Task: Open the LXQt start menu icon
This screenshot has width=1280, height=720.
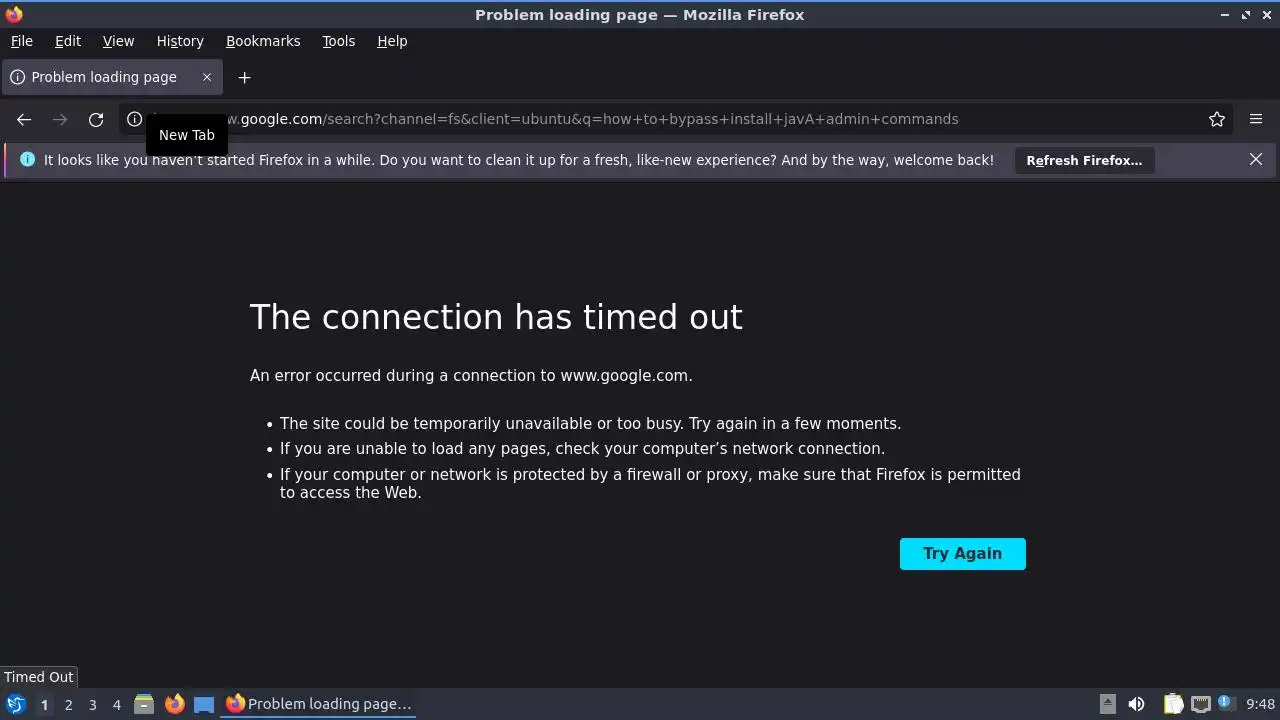Action: tap(16, 704)
